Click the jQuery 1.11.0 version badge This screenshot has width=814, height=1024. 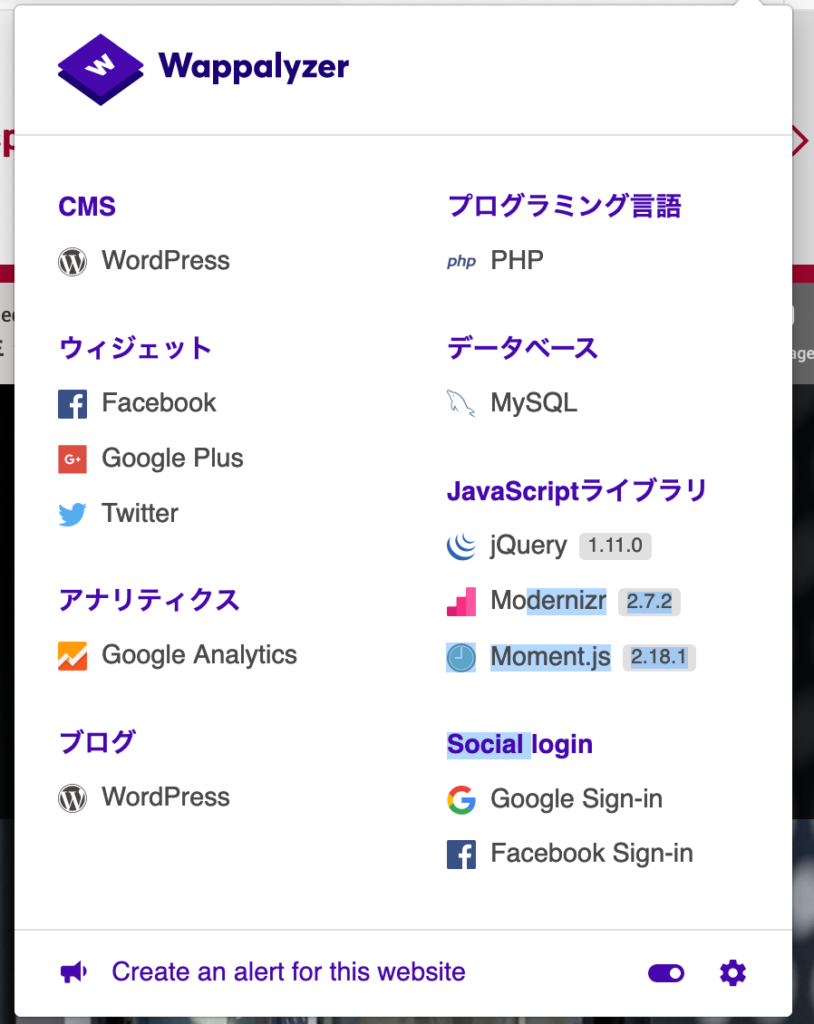(615, 545)
